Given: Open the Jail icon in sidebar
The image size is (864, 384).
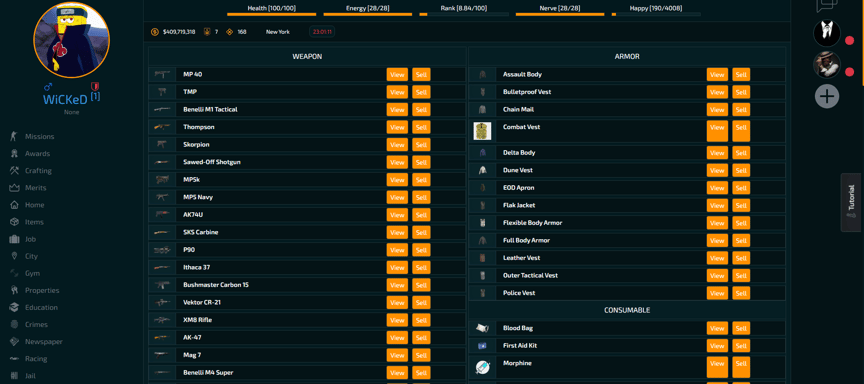Looking at the screenshot, I should coord(14,376).
